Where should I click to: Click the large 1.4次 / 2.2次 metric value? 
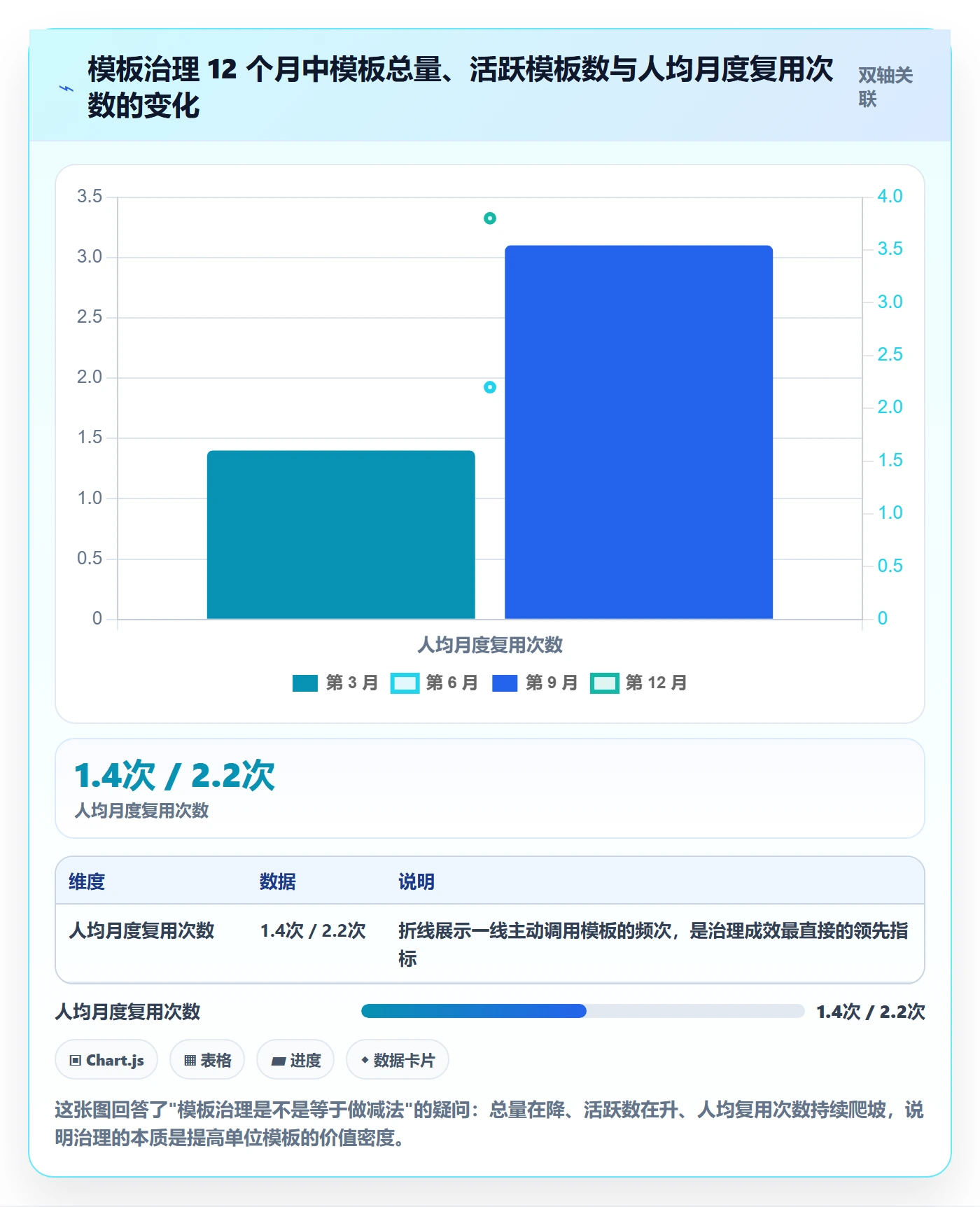click(175, 776)
